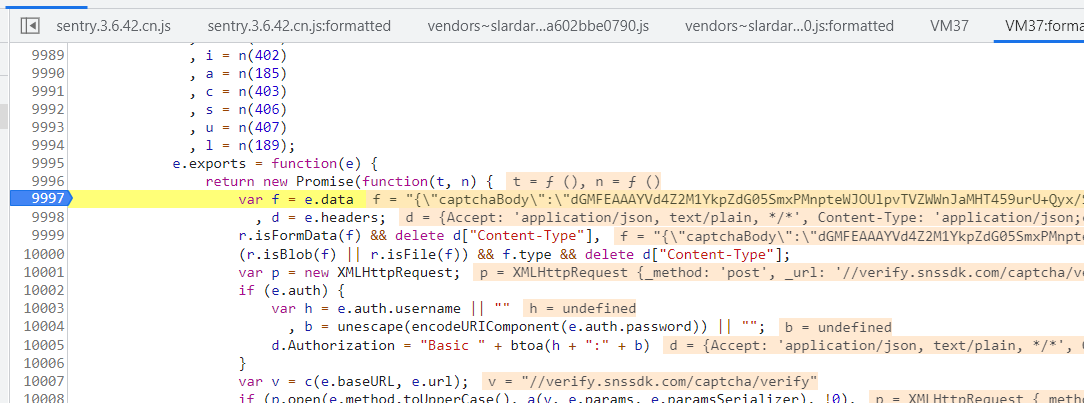Click ', d = e.headers;' code
The image size is (1084, 403).
point(321,218)
